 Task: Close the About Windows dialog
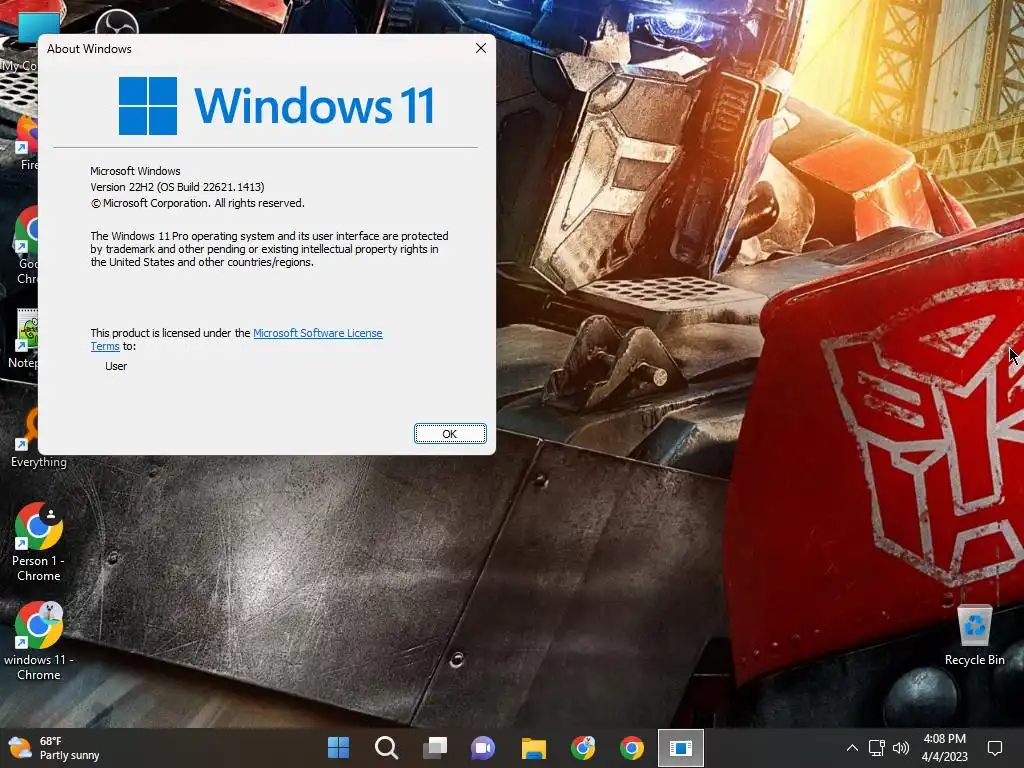point(481,48)
